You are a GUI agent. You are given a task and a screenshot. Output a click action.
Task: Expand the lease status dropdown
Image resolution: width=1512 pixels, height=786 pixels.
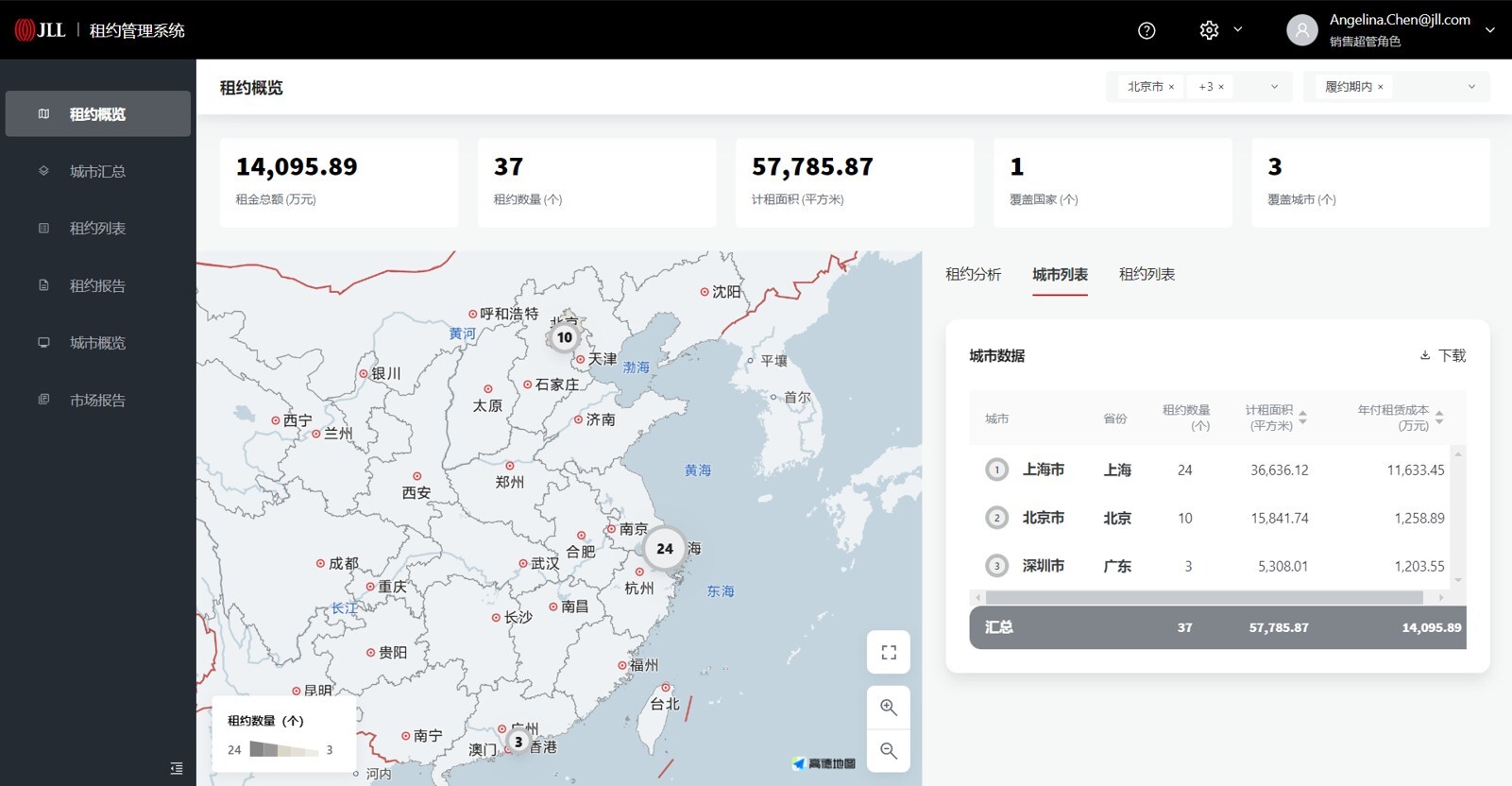[x=1470, y=87]
